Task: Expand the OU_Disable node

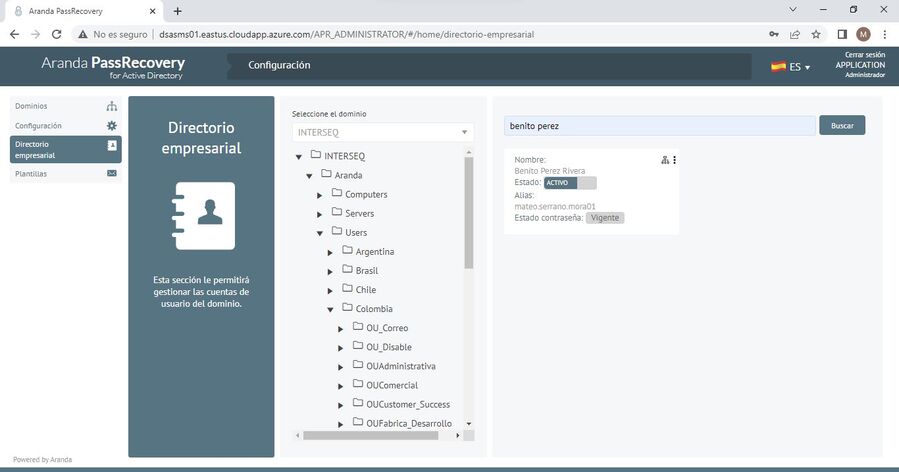Action: [x=340, y=348]
